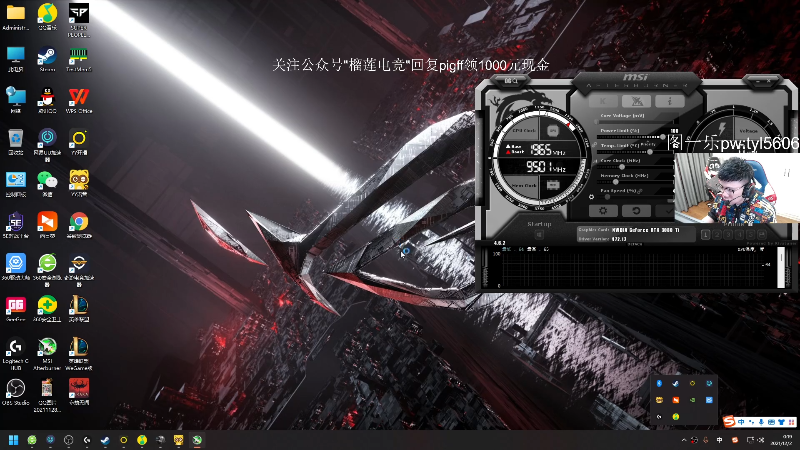Adjust the Core Clock slider handle
This screenshot has height=450, width=800.
[622, 167]
